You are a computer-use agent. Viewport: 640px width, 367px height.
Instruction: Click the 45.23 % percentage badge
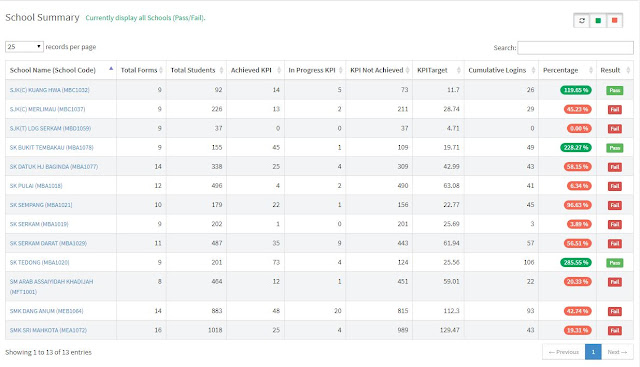point(578,109)
